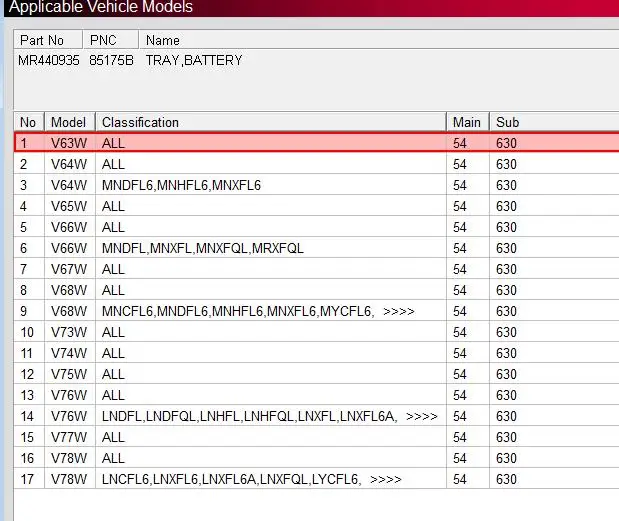Click Applicable Vehicle Models title bar
The height and width of the screenshot is (521, 619).
coord(311,8)
